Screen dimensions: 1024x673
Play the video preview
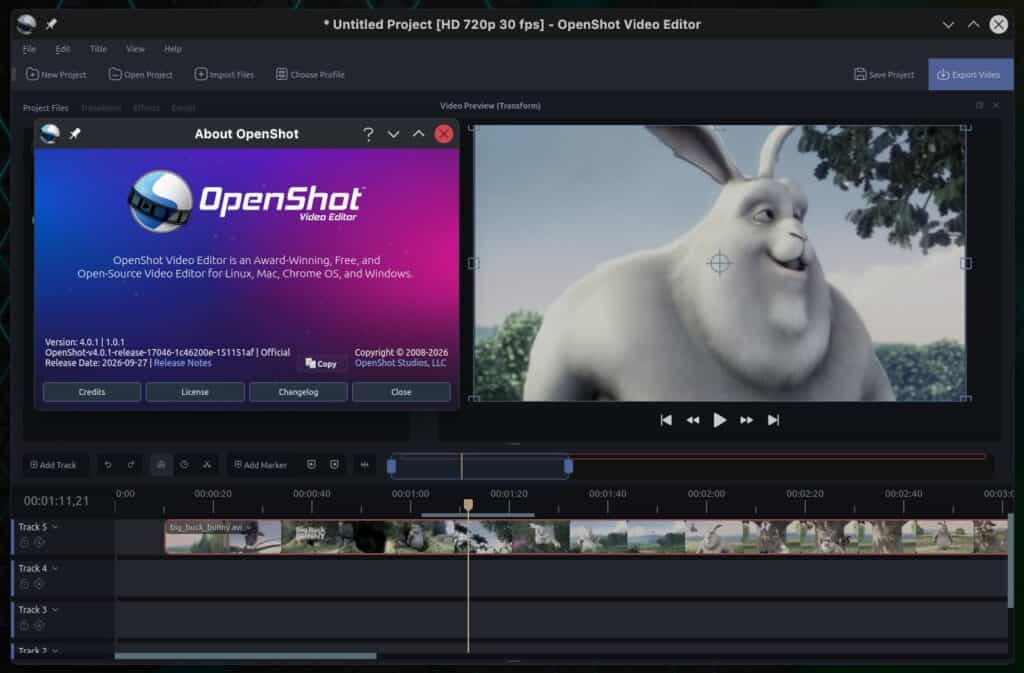720,420
